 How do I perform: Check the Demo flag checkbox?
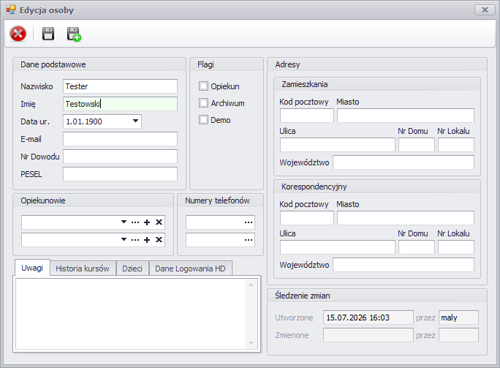tap(203, 120)
